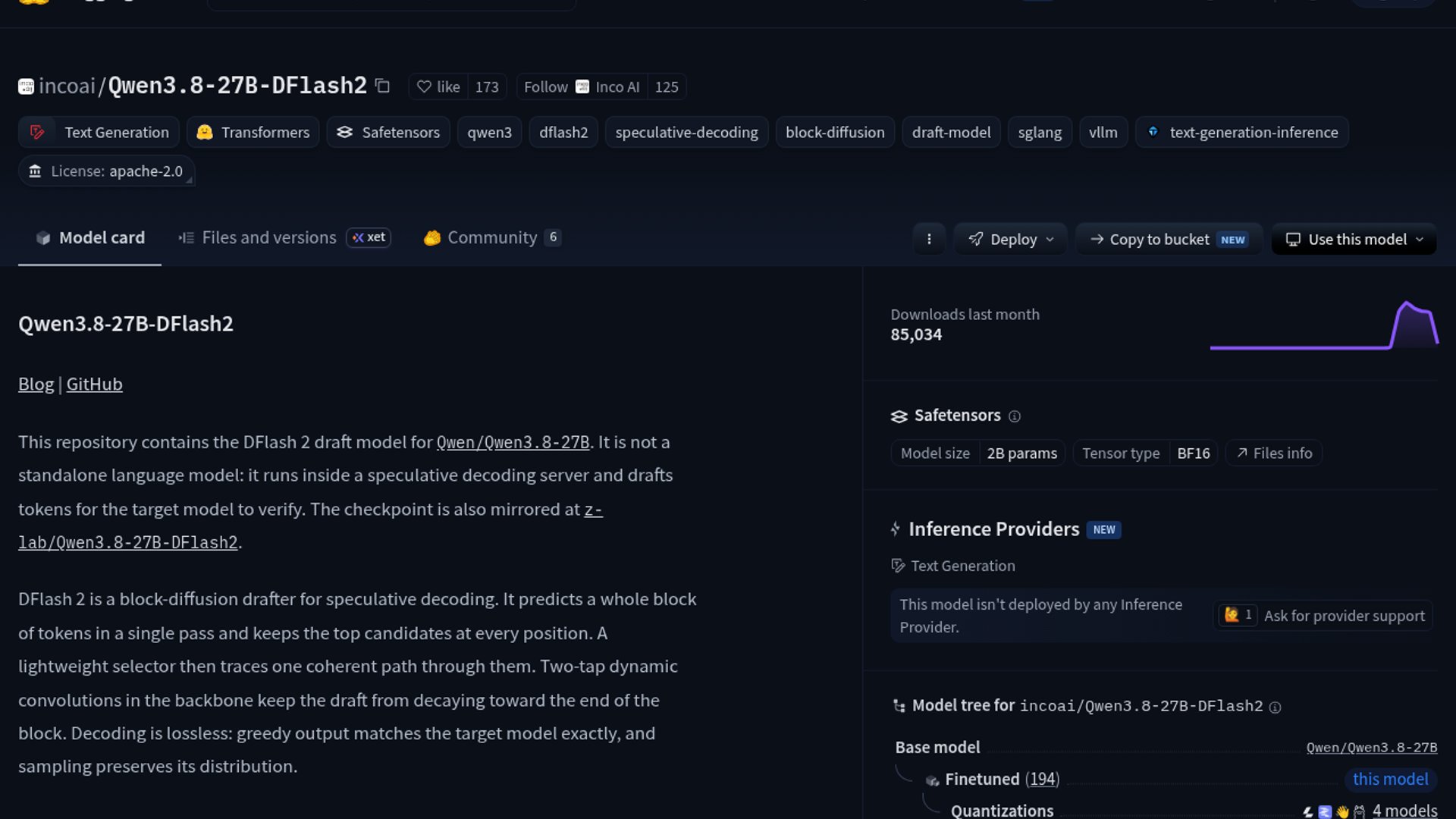Click Ask for provider support
The height and width of the screenshot is (819, 1456).
tap(1323, 616)
